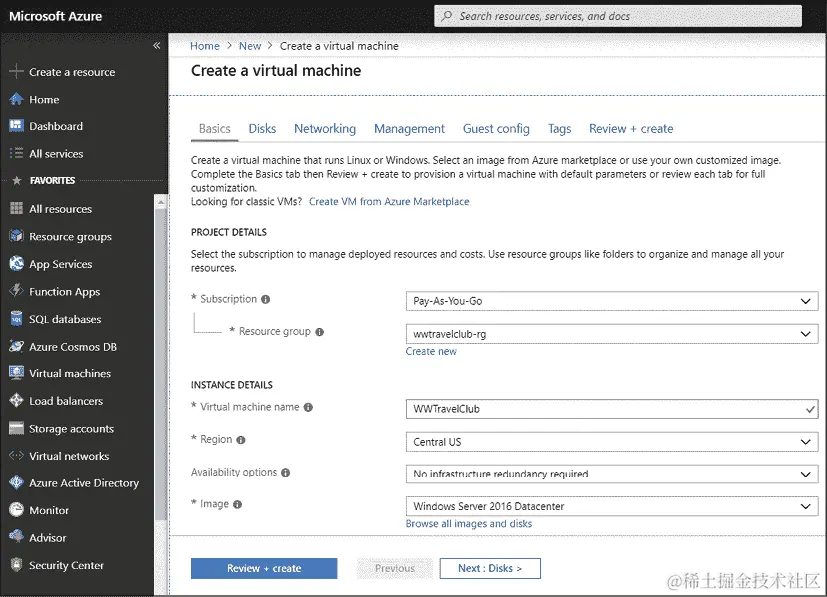Click the Home breadcrumb link

(x=205, y=46)
